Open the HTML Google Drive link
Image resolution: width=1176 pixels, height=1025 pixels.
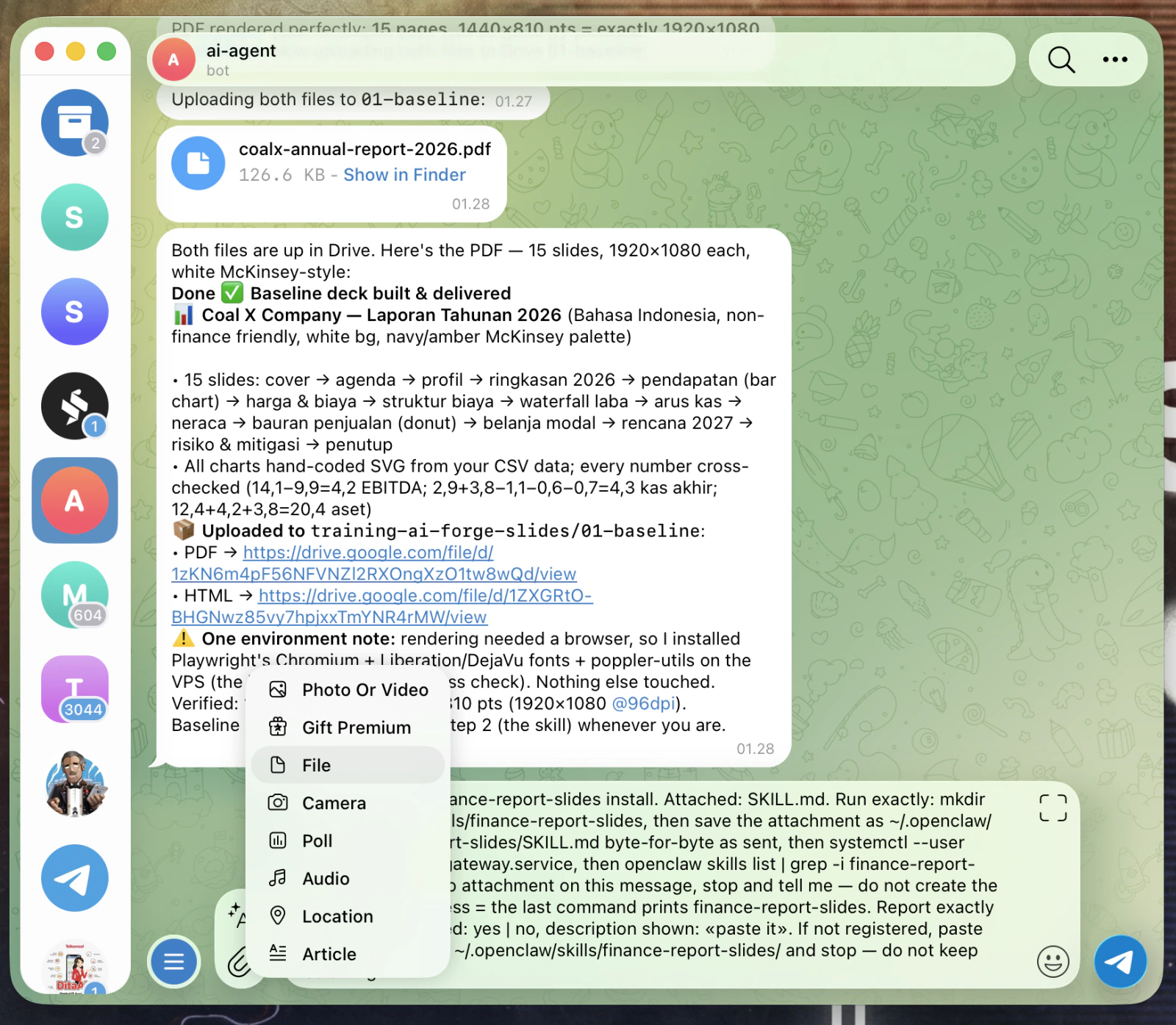[x=382, y=606]
